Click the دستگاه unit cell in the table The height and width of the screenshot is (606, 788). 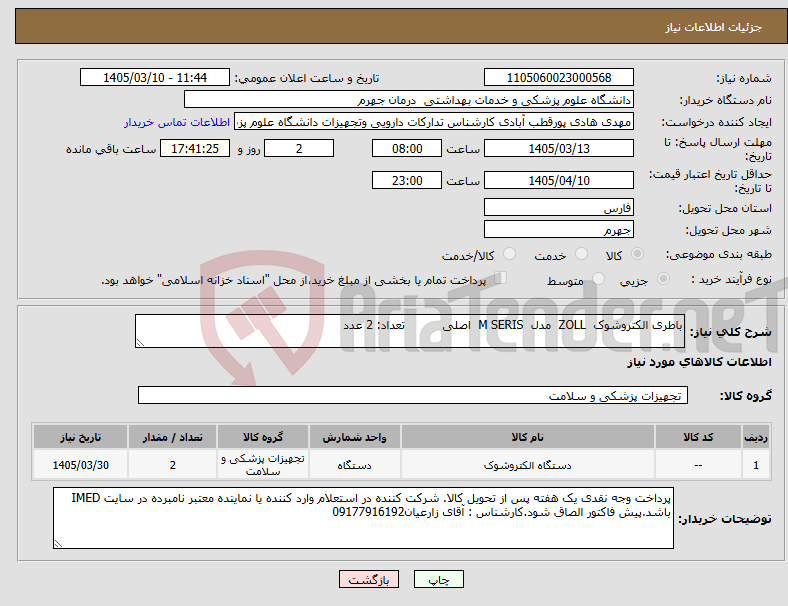354,465
